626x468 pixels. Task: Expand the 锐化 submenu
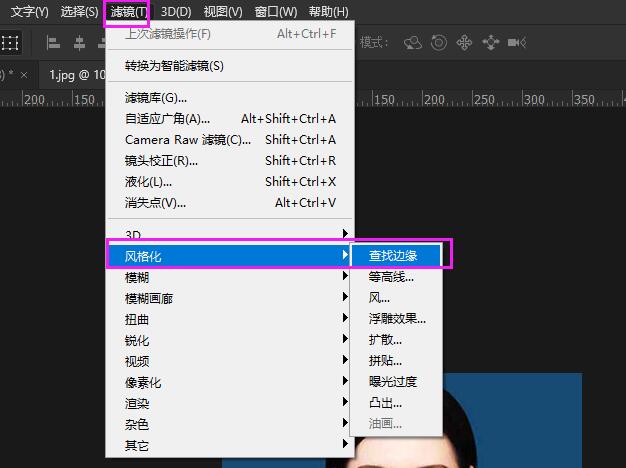click(230, 340)
